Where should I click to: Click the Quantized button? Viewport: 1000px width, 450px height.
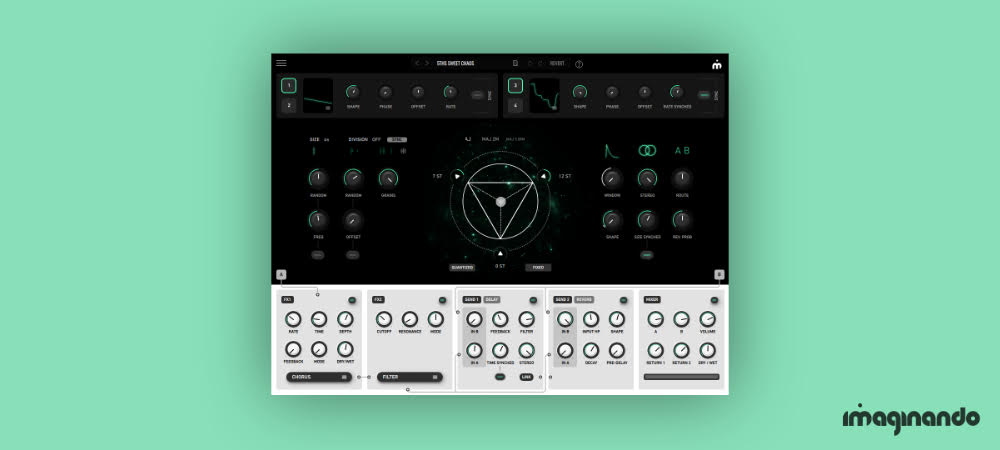462,267
